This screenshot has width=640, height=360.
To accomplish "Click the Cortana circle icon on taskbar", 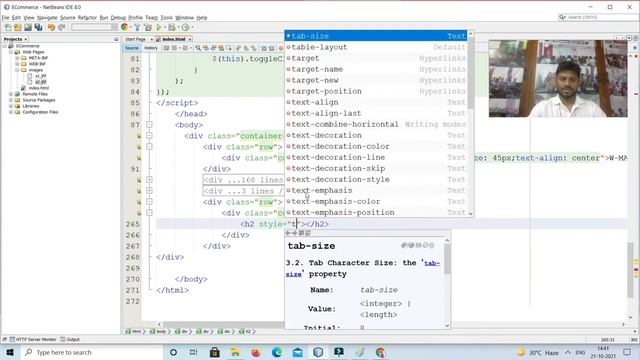I will click(x=173, y=352).
